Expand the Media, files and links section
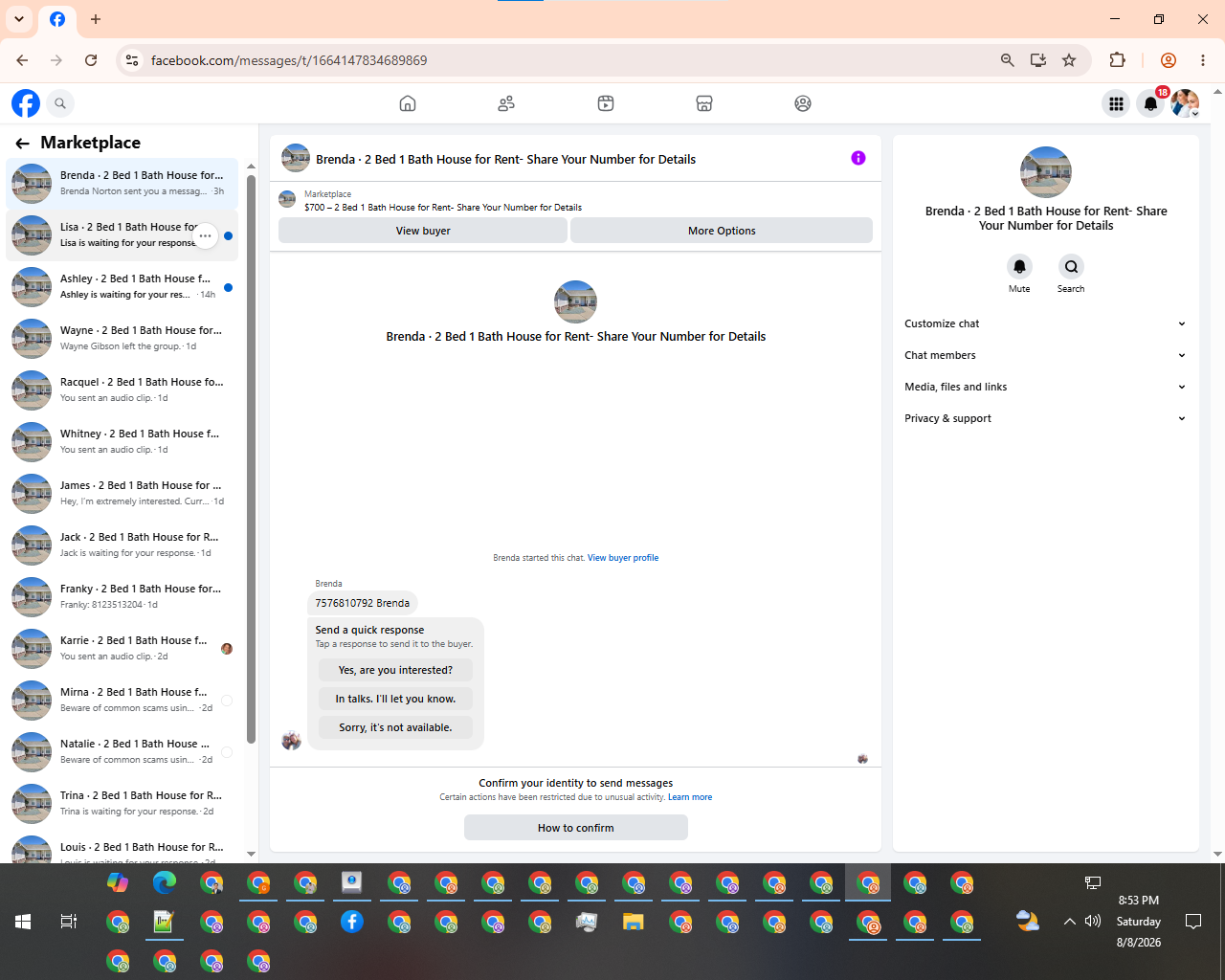 coord(1045,387)
